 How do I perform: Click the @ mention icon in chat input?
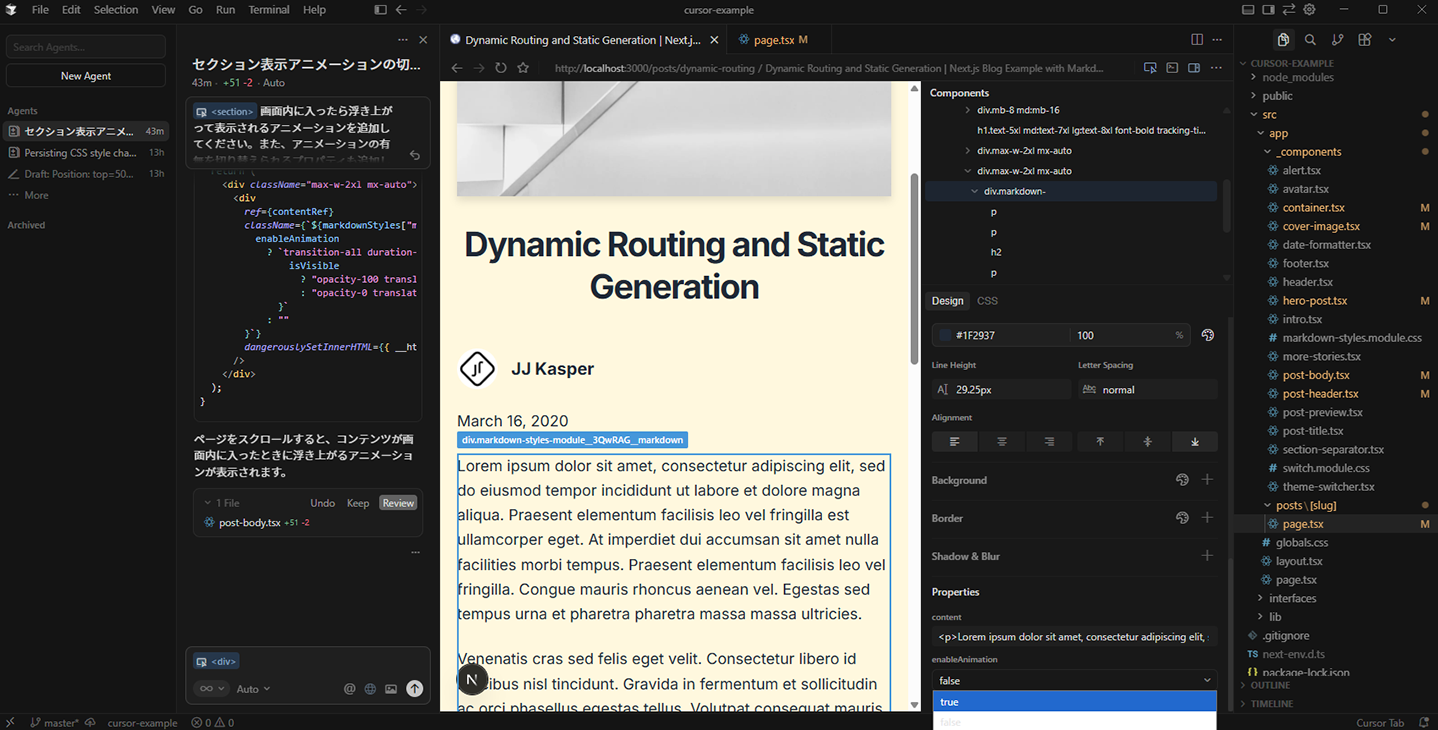click(348, 688)
